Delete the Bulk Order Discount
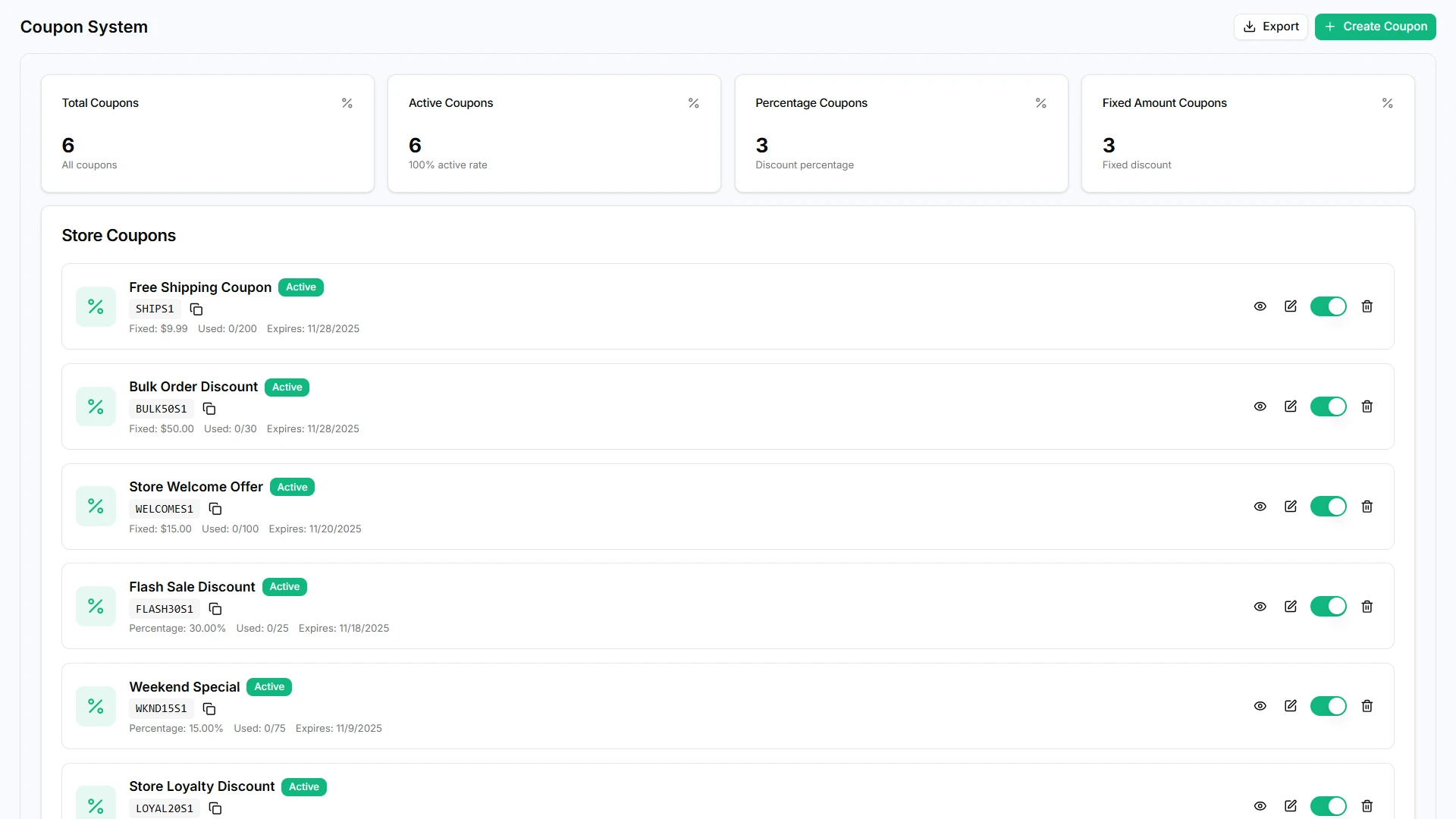1456x819 pixels. point(1367,406)
